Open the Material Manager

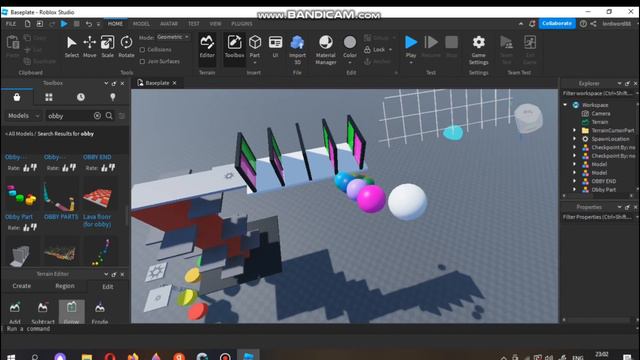tap(325, 50)
